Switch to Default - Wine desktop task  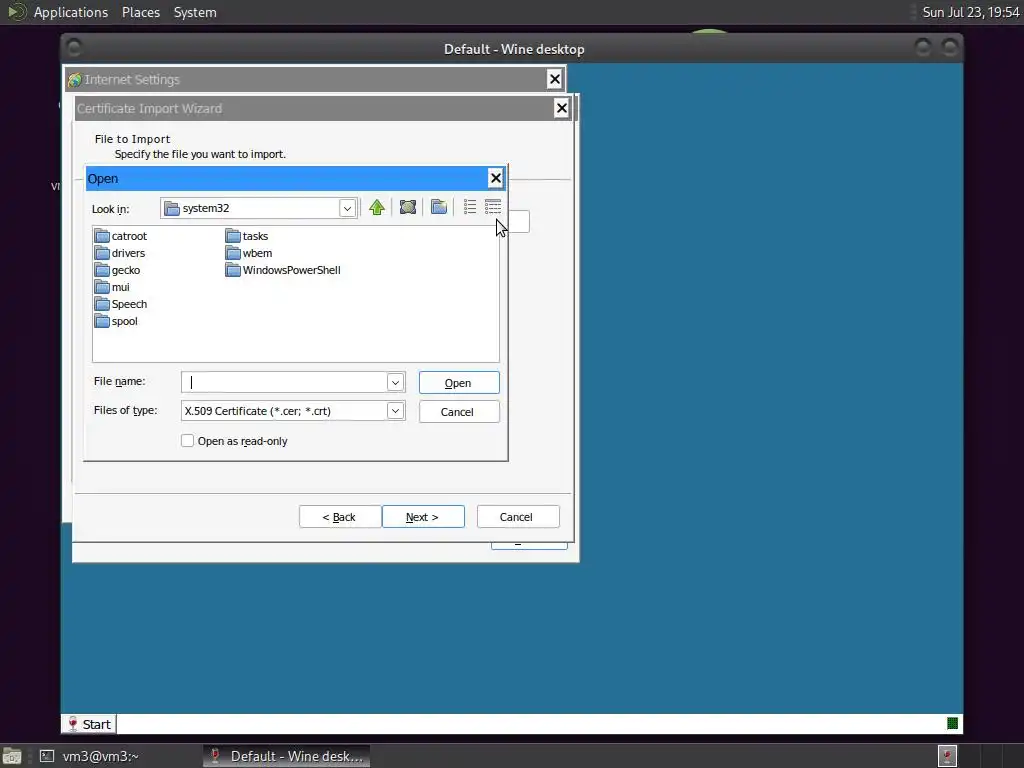(286, 756)
